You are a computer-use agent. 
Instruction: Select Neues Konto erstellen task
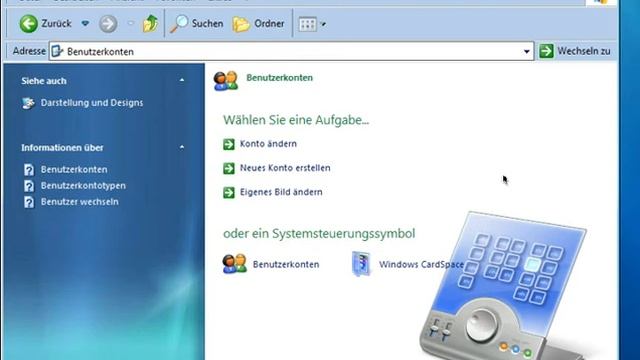[x=285, y=168]
